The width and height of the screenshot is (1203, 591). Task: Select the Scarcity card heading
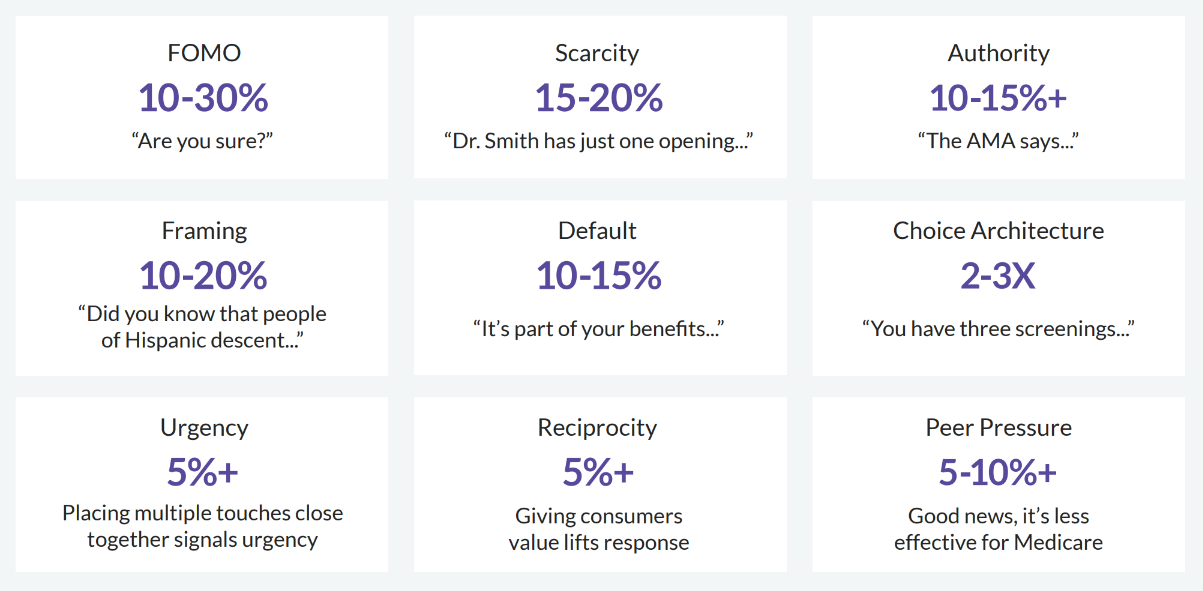pos(597,53)
